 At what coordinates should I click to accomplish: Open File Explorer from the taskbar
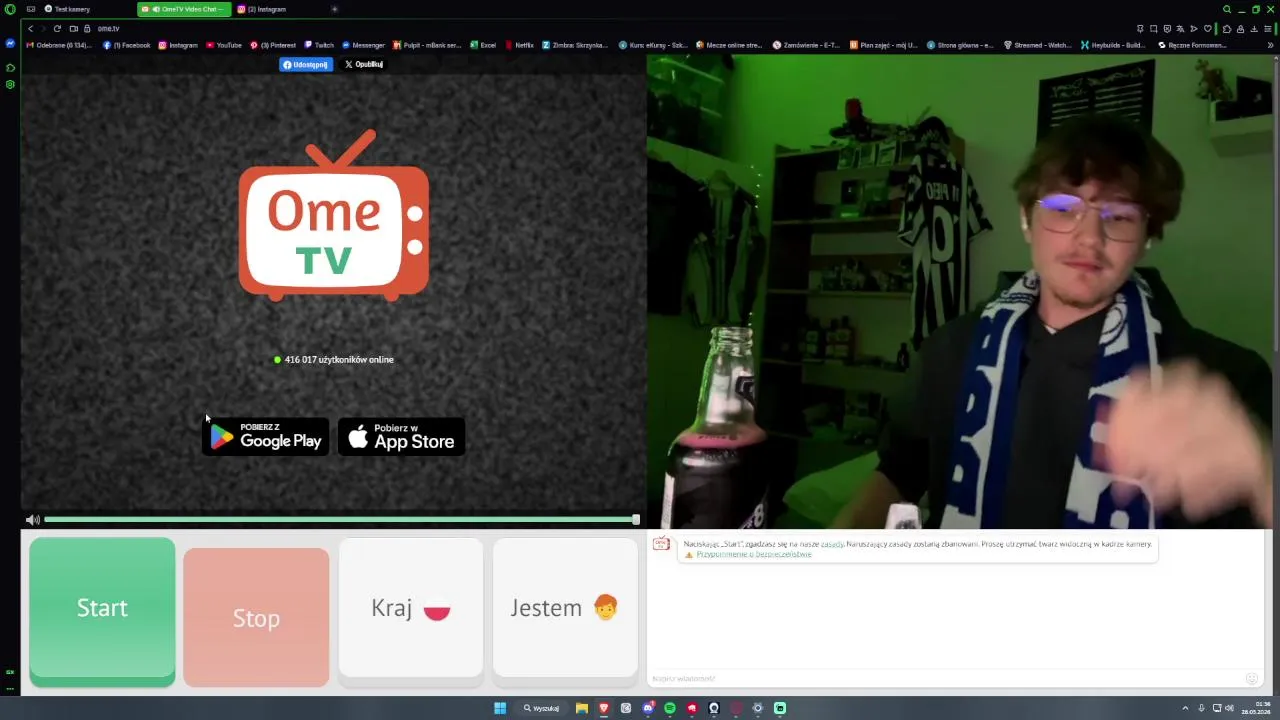[582, 708]
